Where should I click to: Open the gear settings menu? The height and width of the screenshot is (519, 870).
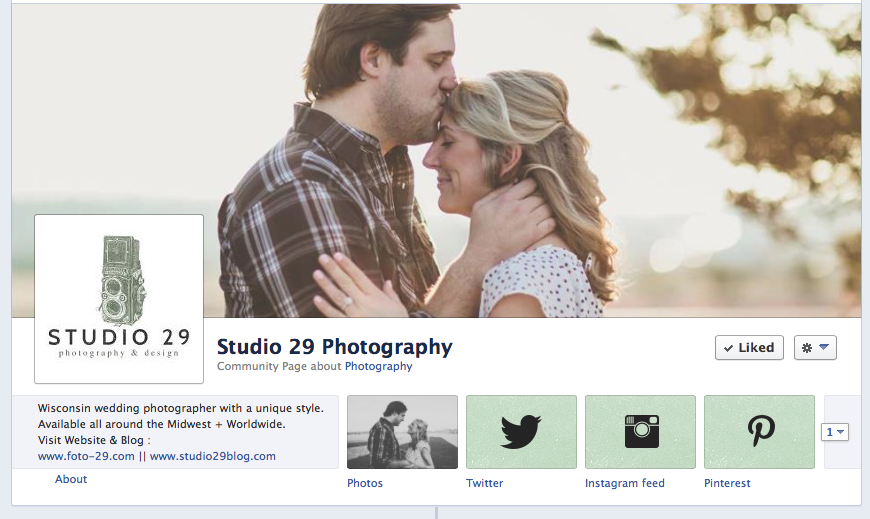(815, 348)
